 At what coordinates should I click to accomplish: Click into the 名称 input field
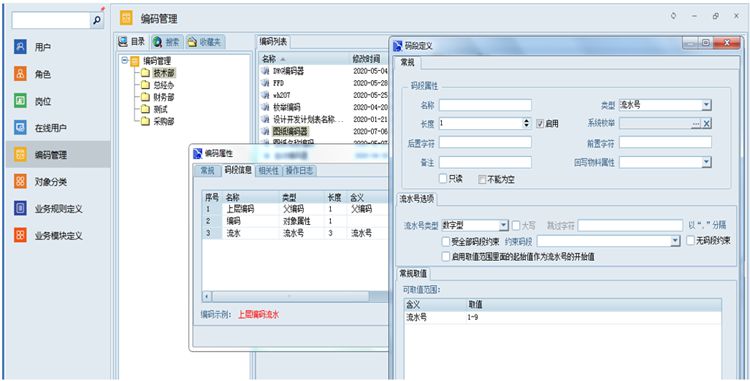[485, 105]
